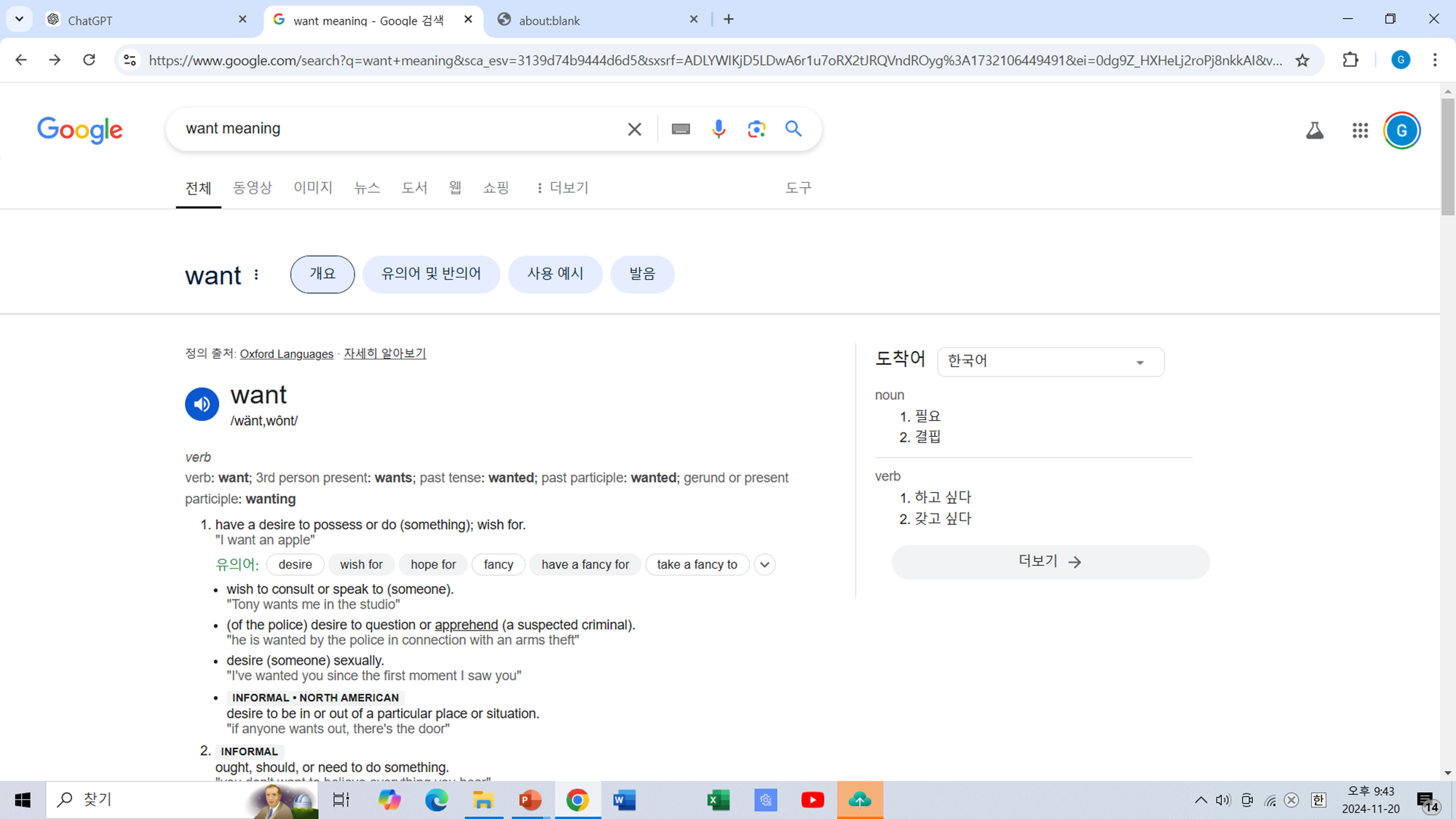Open the 한국어 target language dropdown
The image size is (1456, 819).
pos(1050,362)
